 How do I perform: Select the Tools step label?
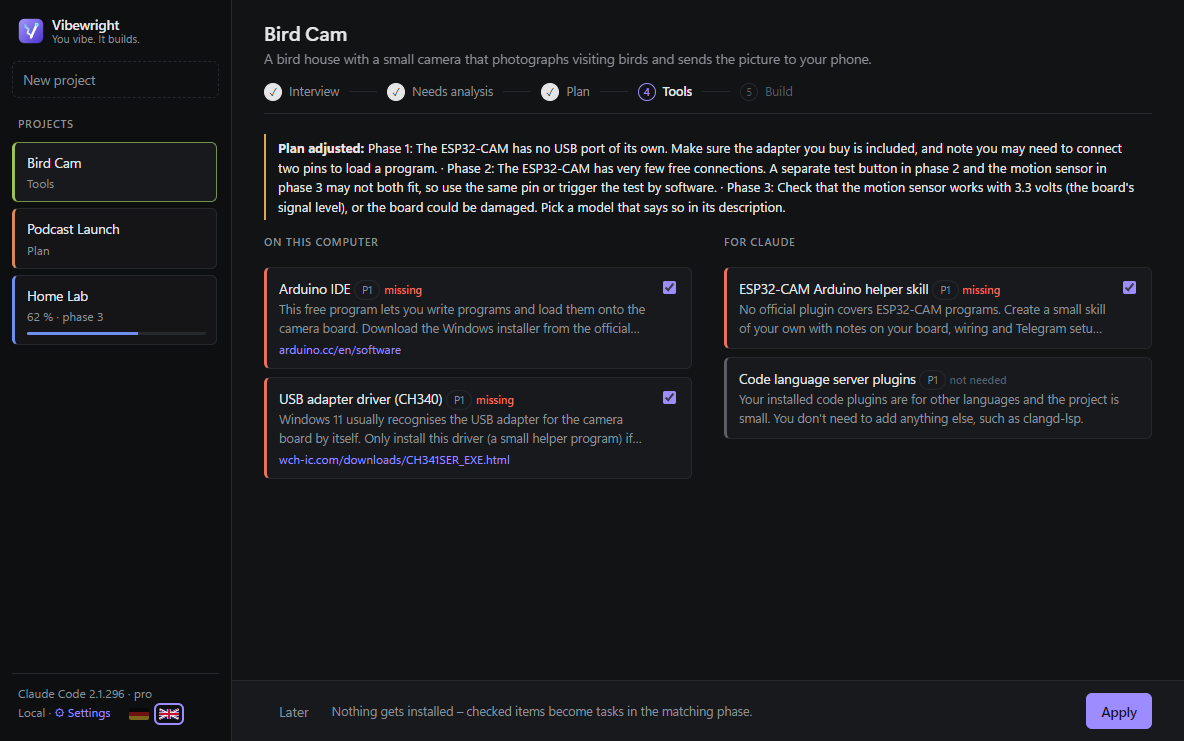click(677, 92)
